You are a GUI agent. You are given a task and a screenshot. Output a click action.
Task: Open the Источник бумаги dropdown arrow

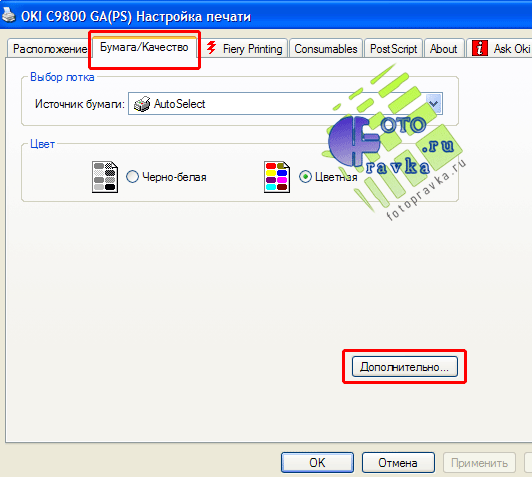click(x=434, y=103)
